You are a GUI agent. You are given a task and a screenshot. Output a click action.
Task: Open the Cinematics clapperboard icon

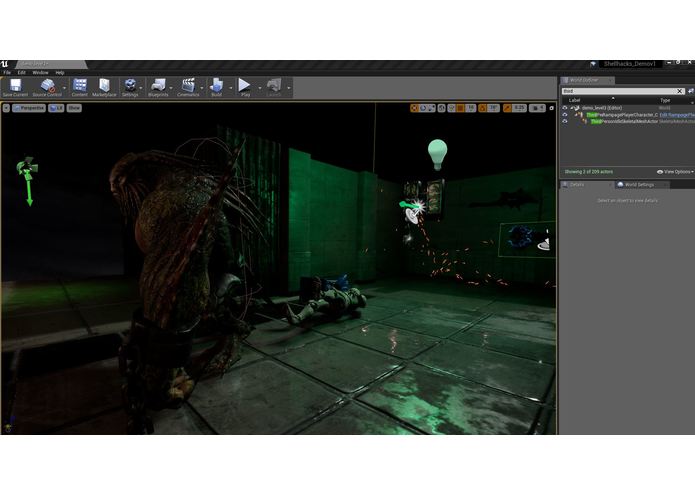coord(188,87)
